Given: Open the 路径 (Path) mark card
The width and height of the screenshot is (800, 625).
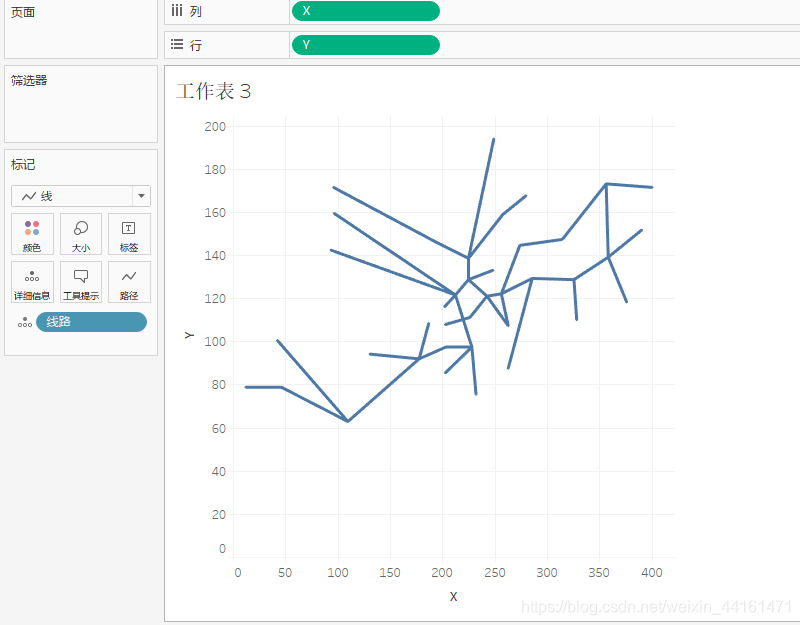Looking at the screenshot, I should pos(129,282).
